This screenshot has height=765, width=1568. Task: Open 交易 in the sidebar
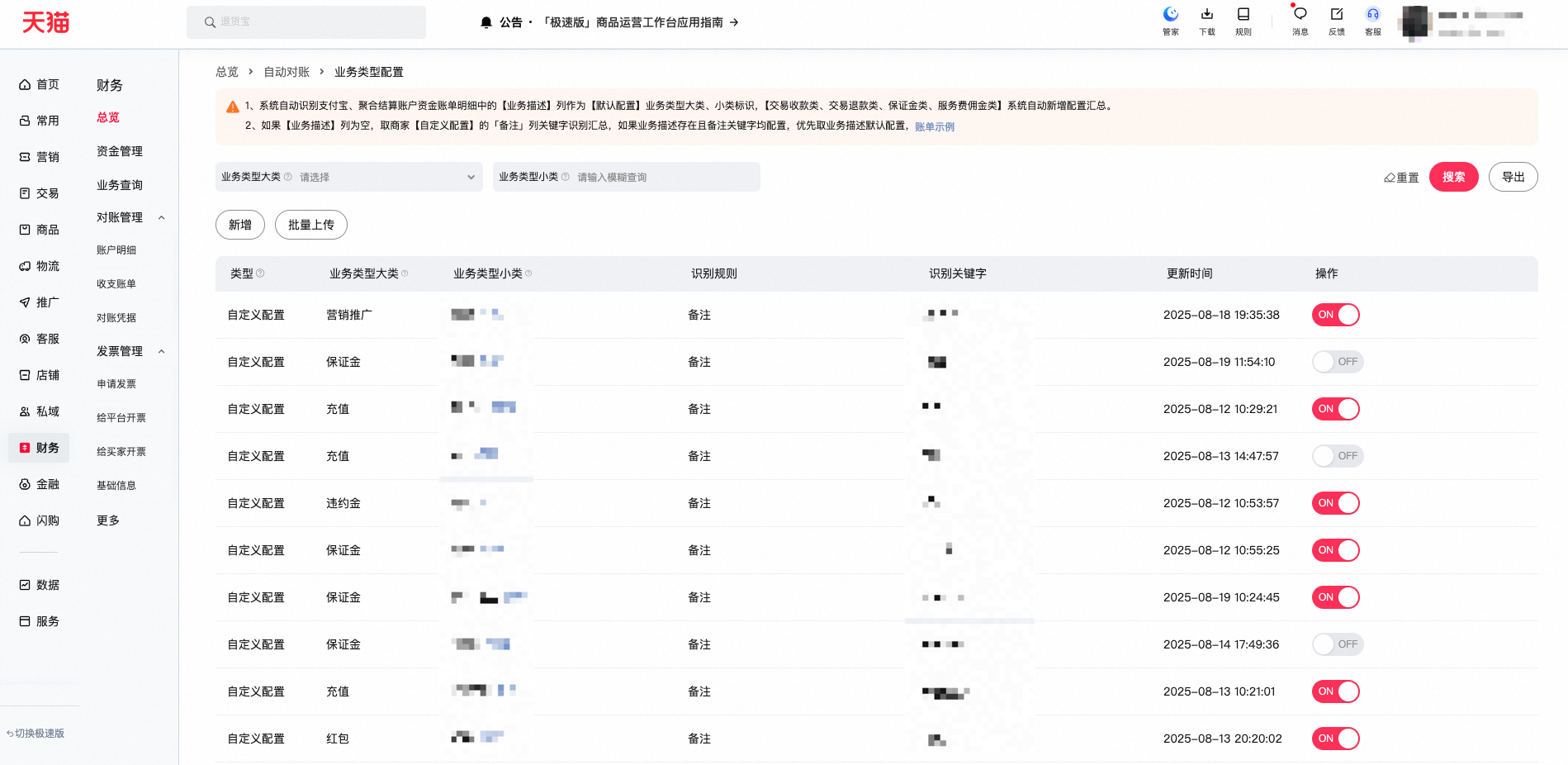(x=40, y=193)
